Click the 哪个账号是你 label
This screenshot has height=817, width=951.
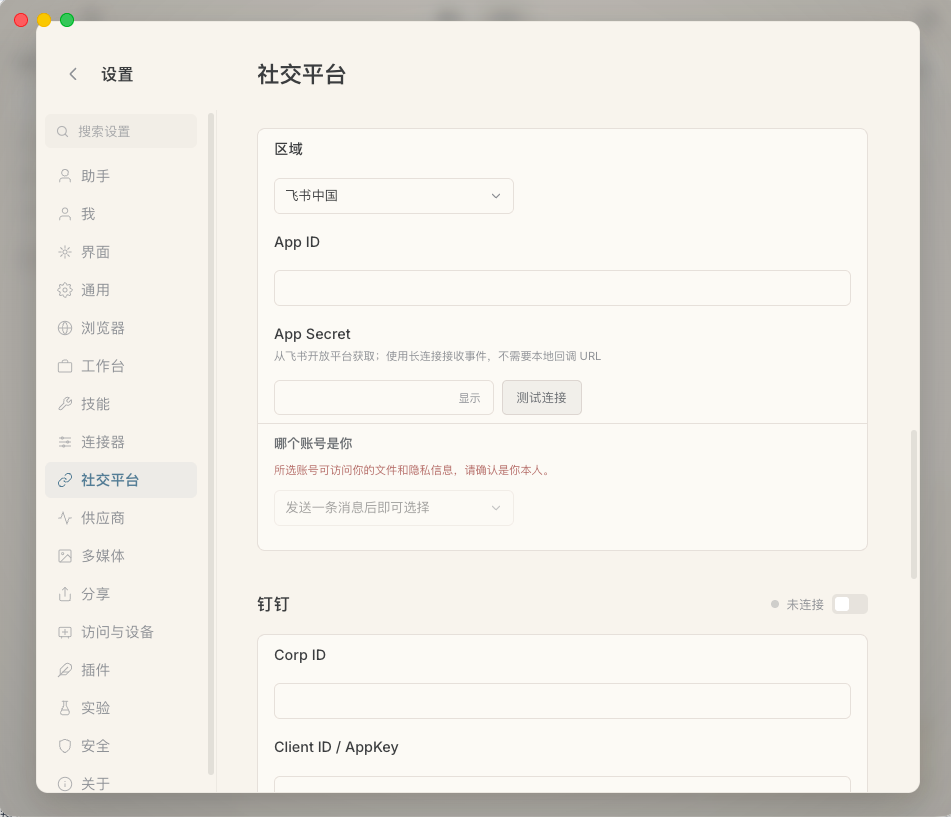pos(313,443)
